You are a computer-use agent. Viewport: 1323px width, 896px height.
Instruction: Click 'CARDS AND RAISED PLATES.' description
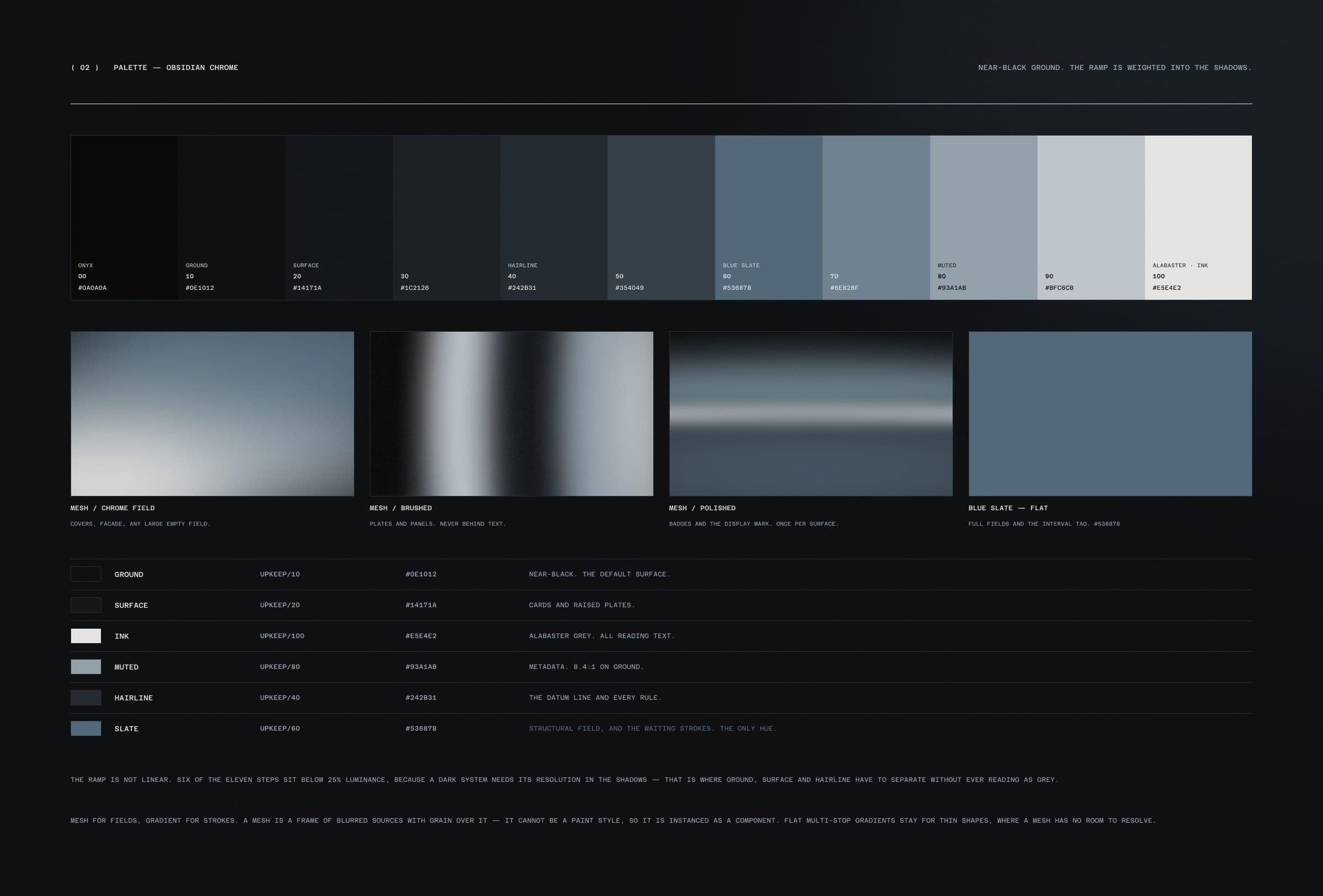click(582, 604)
